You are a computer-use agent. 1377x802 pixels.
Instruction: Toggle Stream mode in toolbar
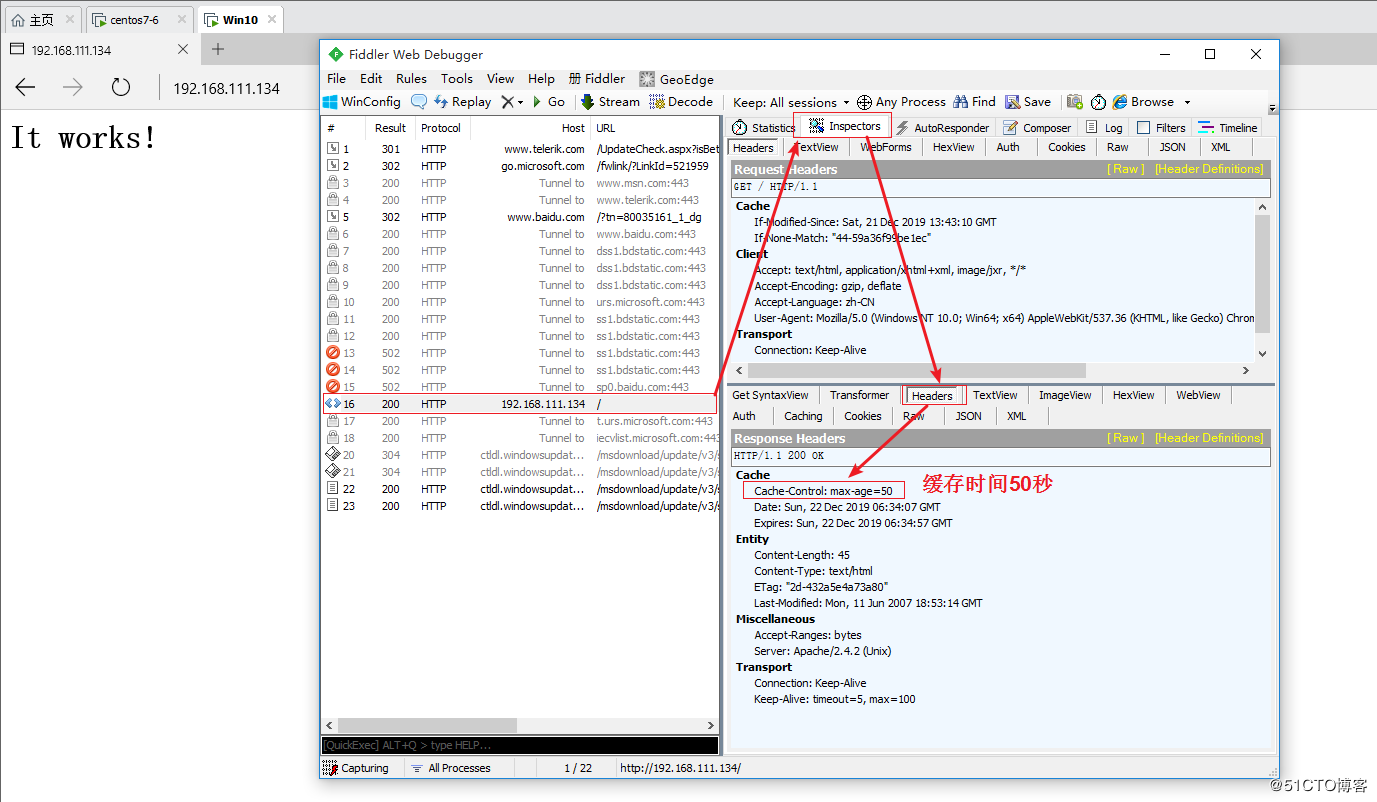tap(610, 102)
